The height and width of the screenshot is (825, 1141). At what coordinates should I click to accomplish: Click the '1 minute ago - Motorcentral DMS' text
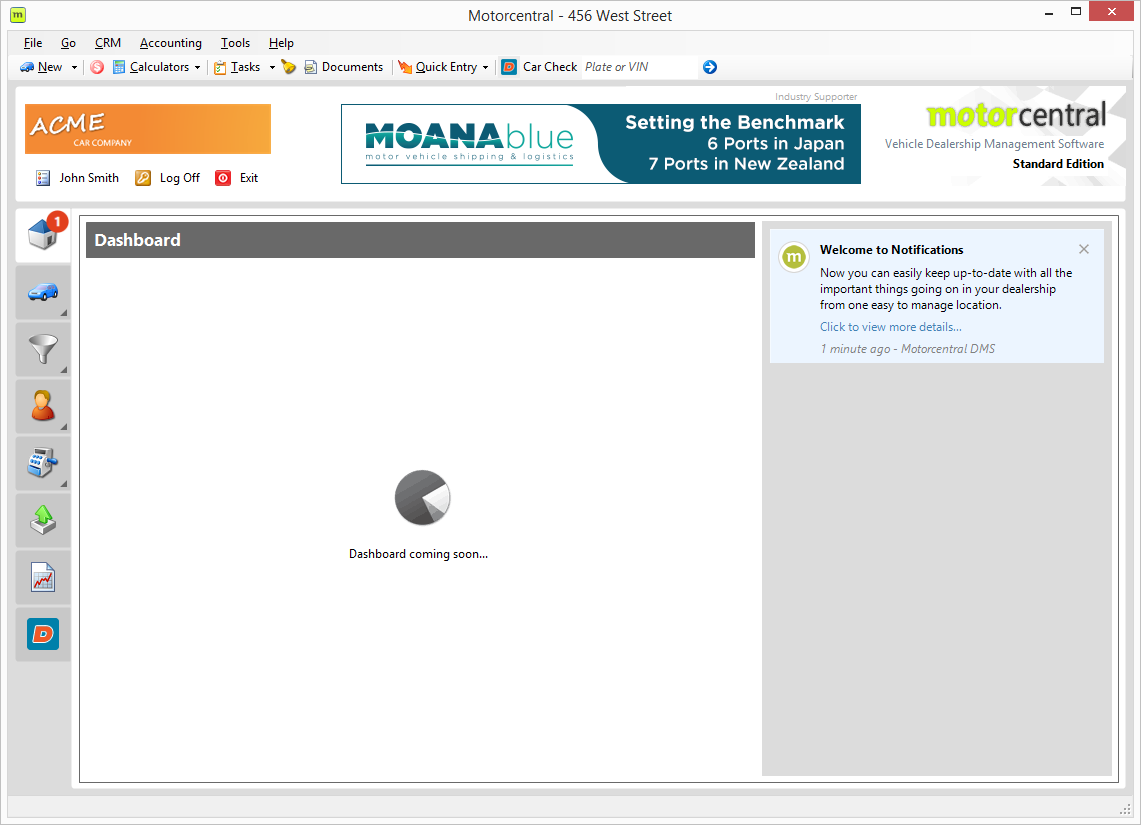(907, 348)
